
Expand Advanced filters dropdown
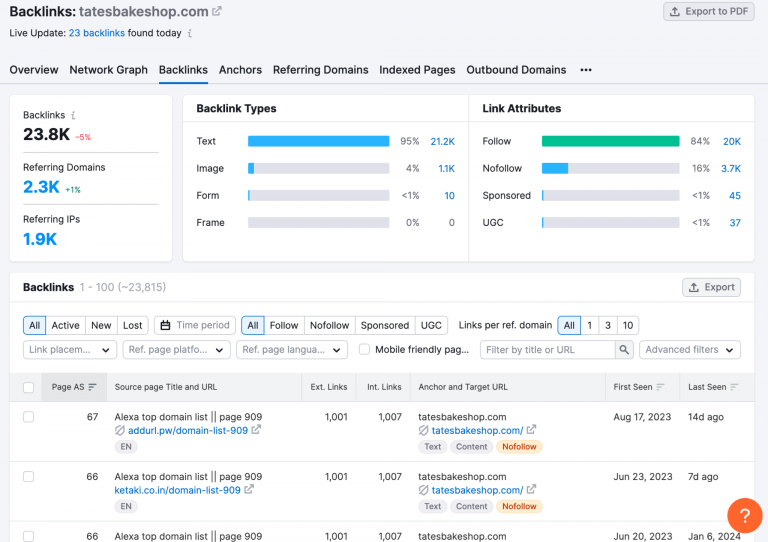[690, 350]
